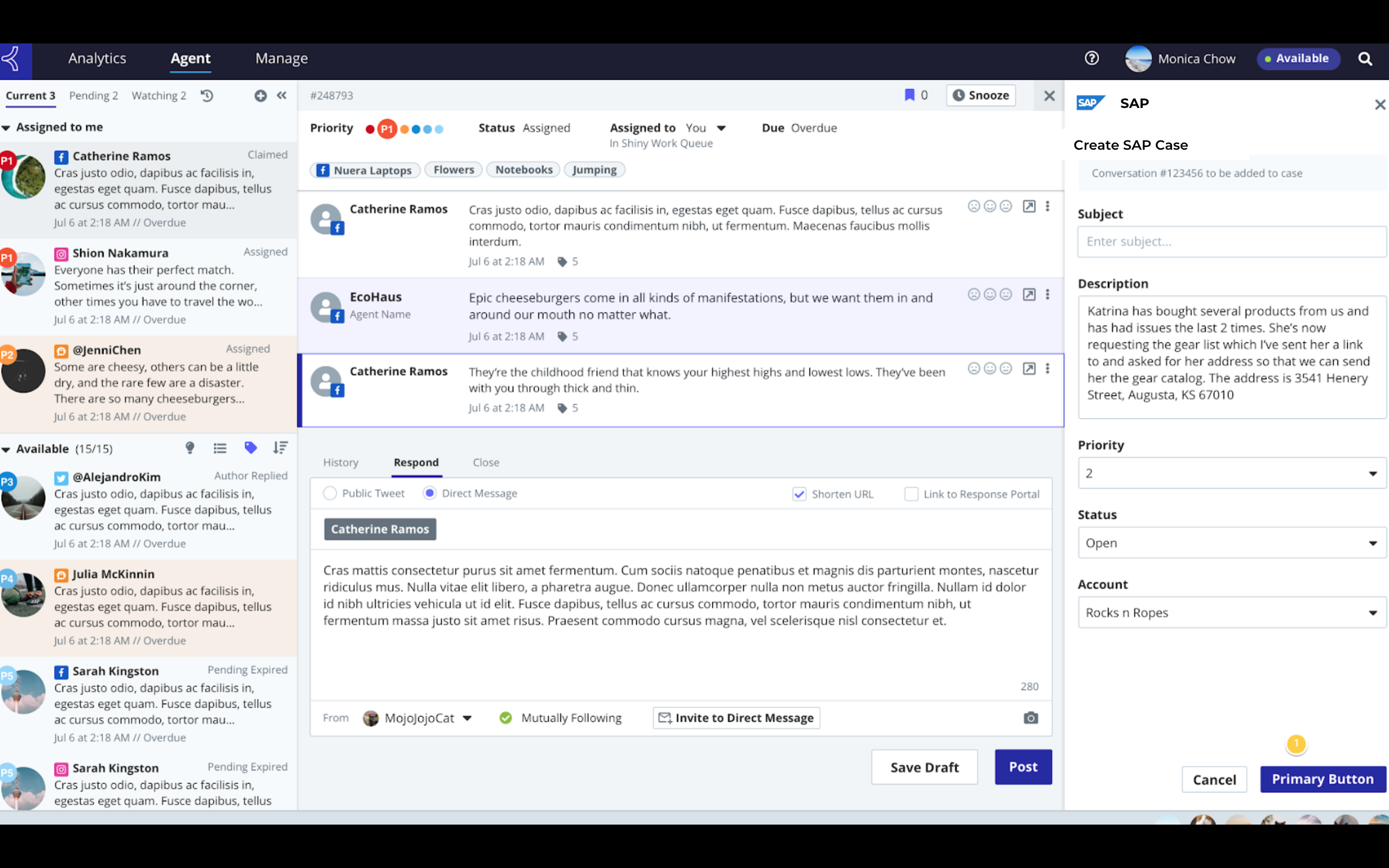The image size is (1389, 868).
Task: Click the blue tag filter icon
Action: tap(251, 448)
